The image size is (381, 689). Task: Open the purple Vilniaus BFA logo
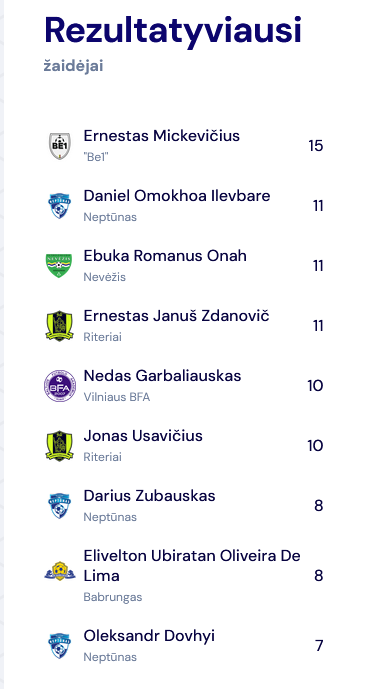60,386
